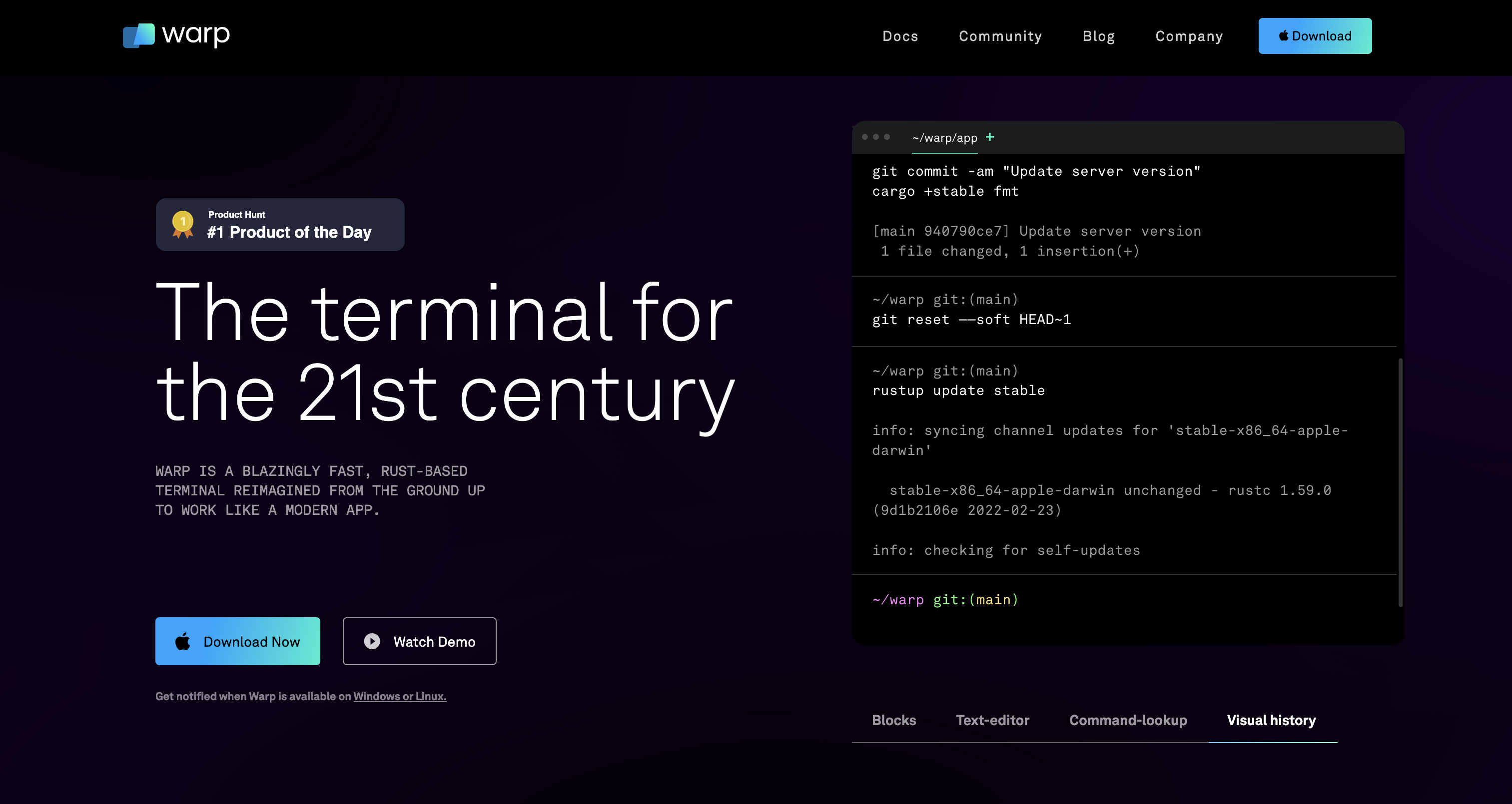Click the Watch Demo button
The width and height of the screenshot is (1512, 804).
[x=419, y=641]
